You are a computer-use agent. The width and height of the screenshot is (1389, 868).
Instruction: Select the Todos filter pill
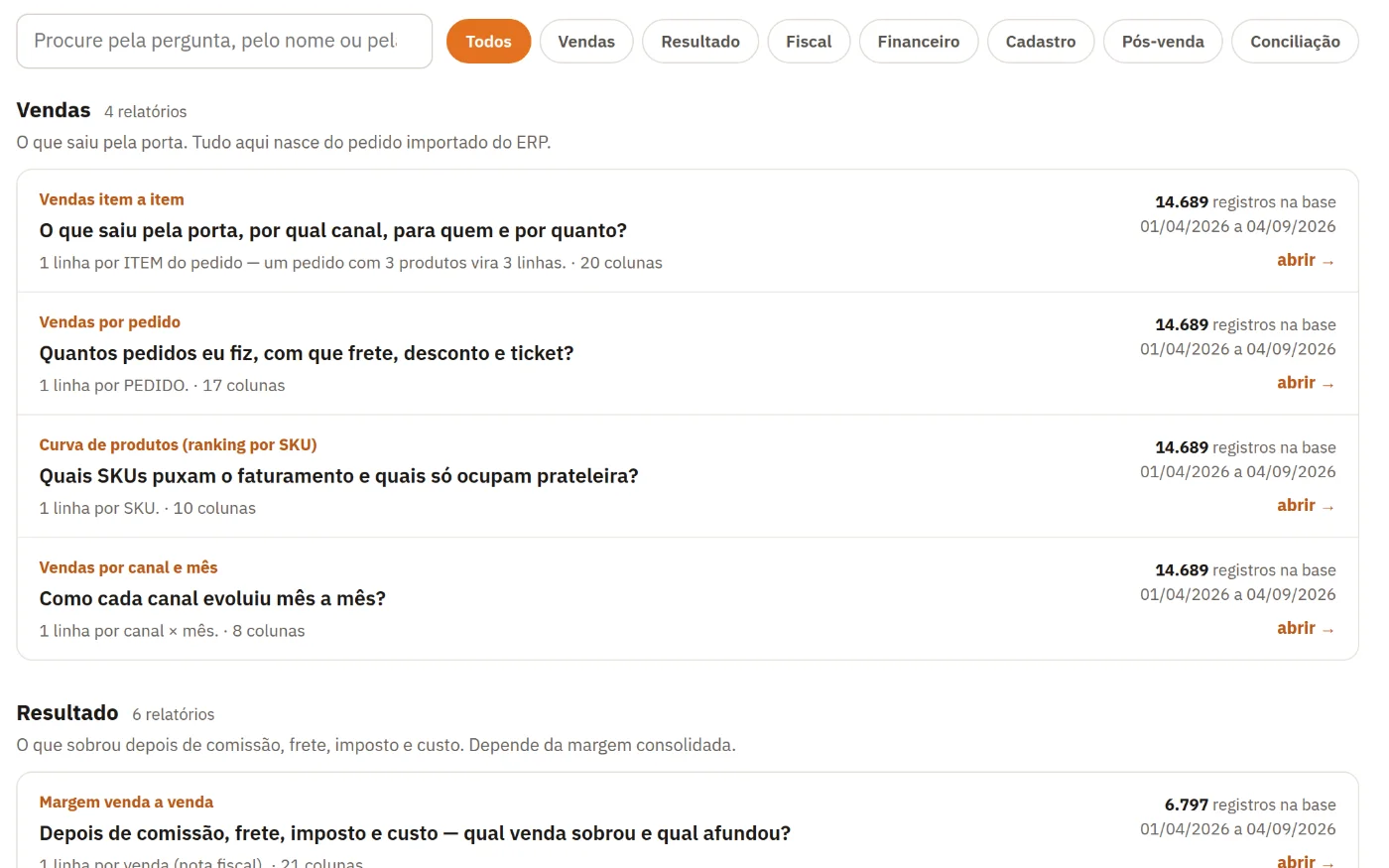(x=488, y=42)
